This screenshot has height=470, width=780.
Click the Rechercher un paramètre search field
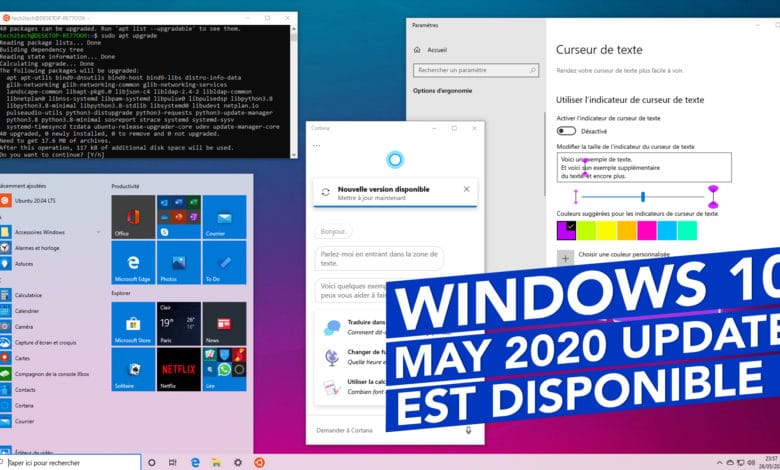[x=476, y=70]
